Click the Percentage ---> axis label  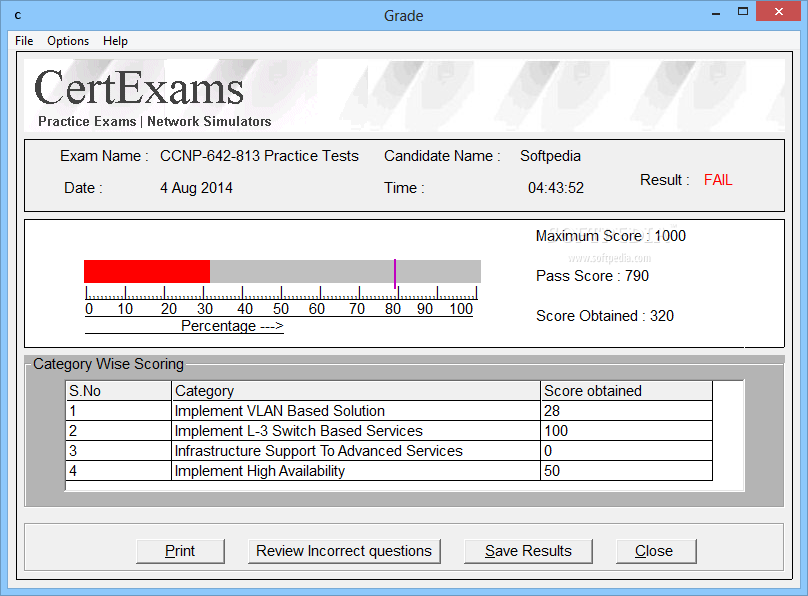point(232,326)
